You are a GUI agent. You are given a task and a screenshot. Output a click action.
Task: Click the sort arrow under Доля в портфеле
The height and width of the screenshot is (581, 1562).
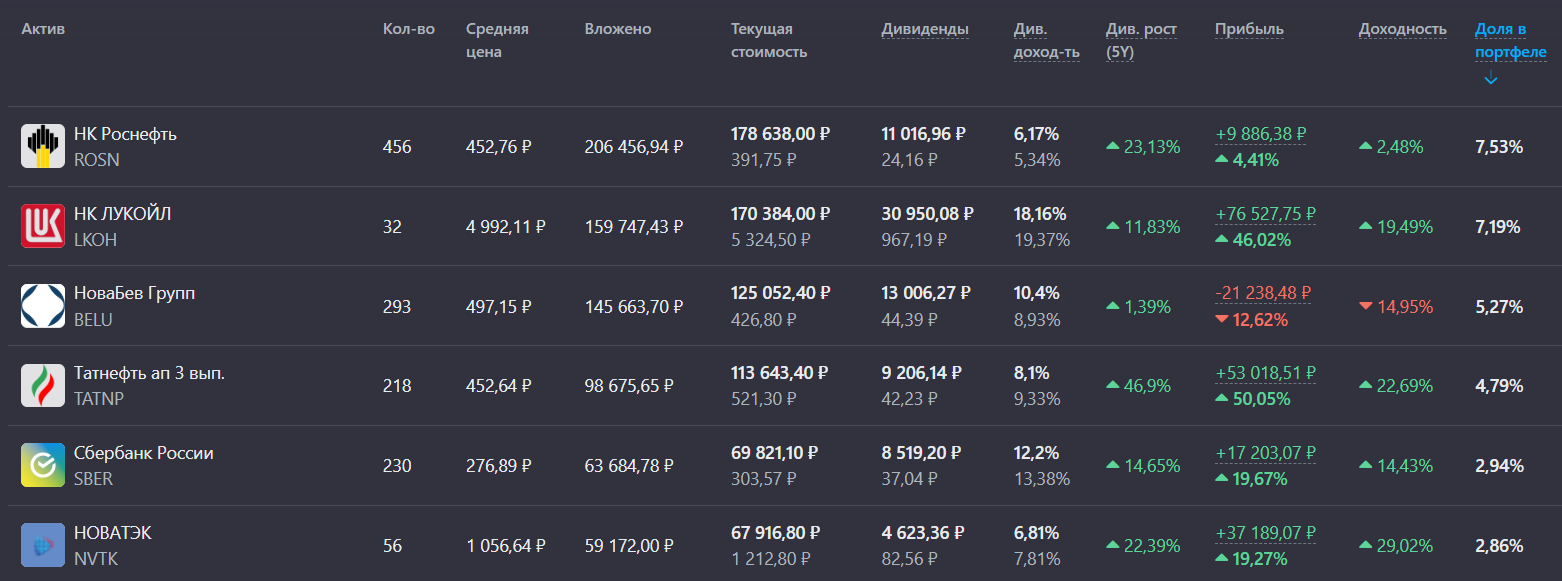[1490, 79]
